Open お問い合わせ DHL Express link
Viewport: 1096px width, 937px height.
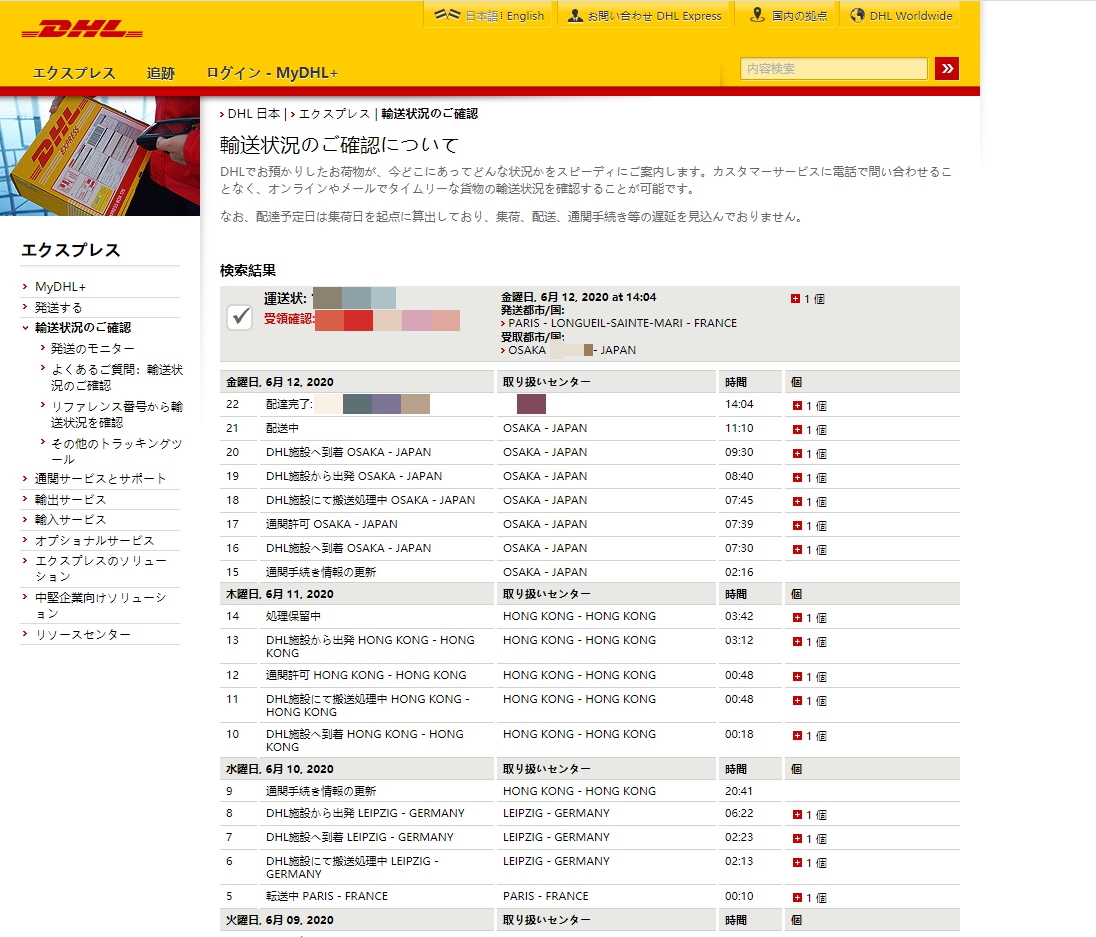click(654, 15)
